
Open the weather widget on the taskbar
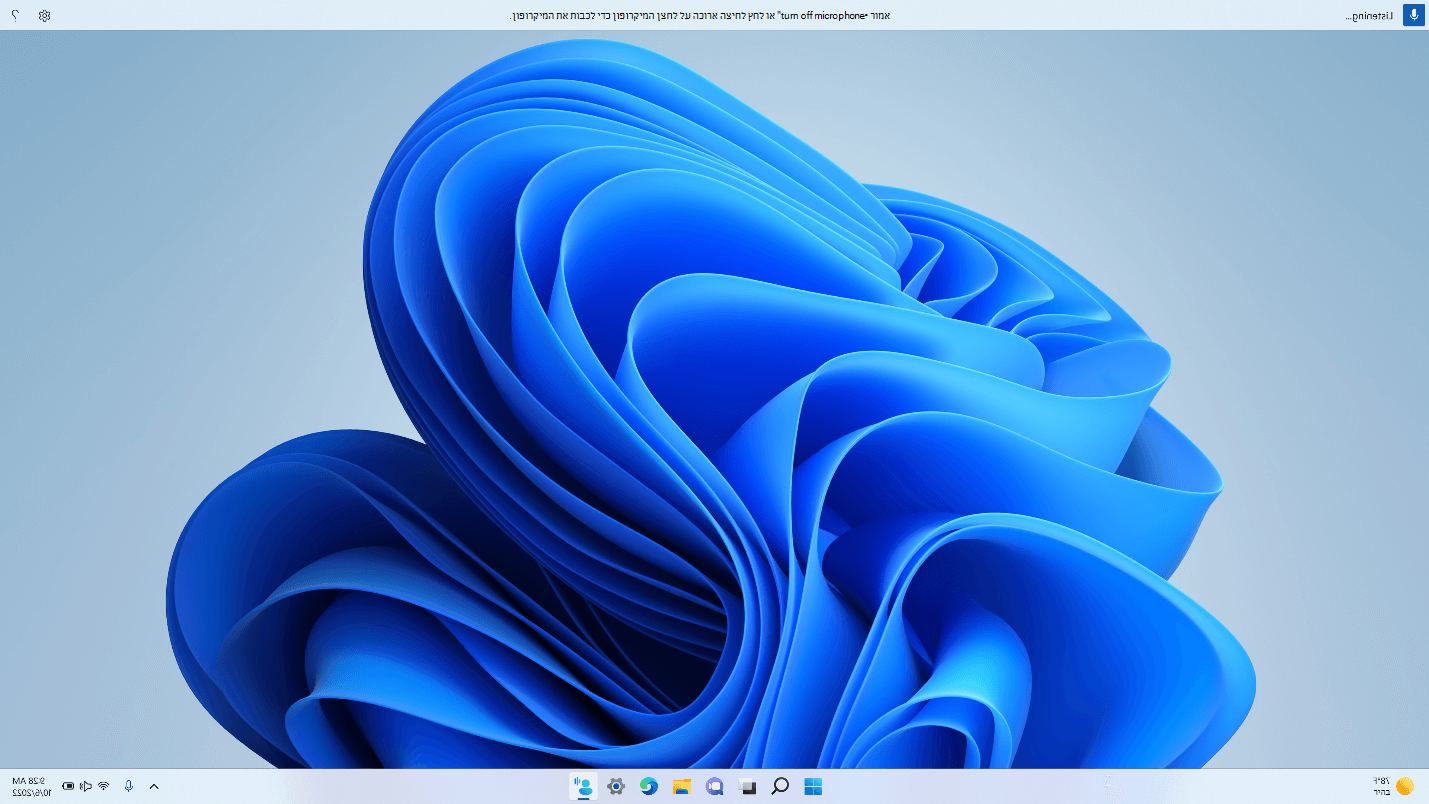click(x=1395, y=786)
